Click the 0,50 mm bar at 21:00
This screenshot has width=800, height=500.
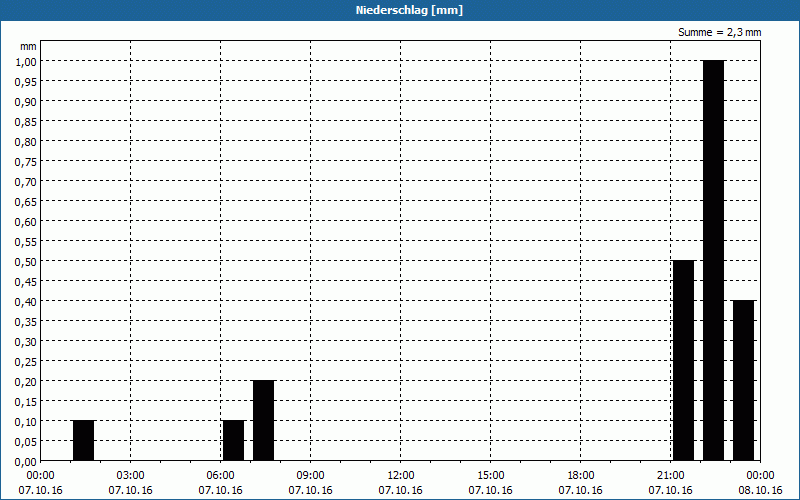tap(683, 361)
